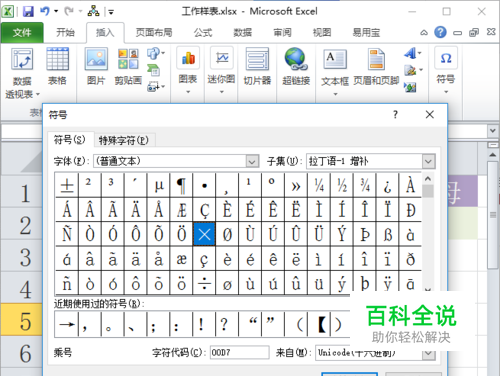Select row header 3 in worksheet
This screenshot has height=376, width=500.
click(x=22, y=256)
